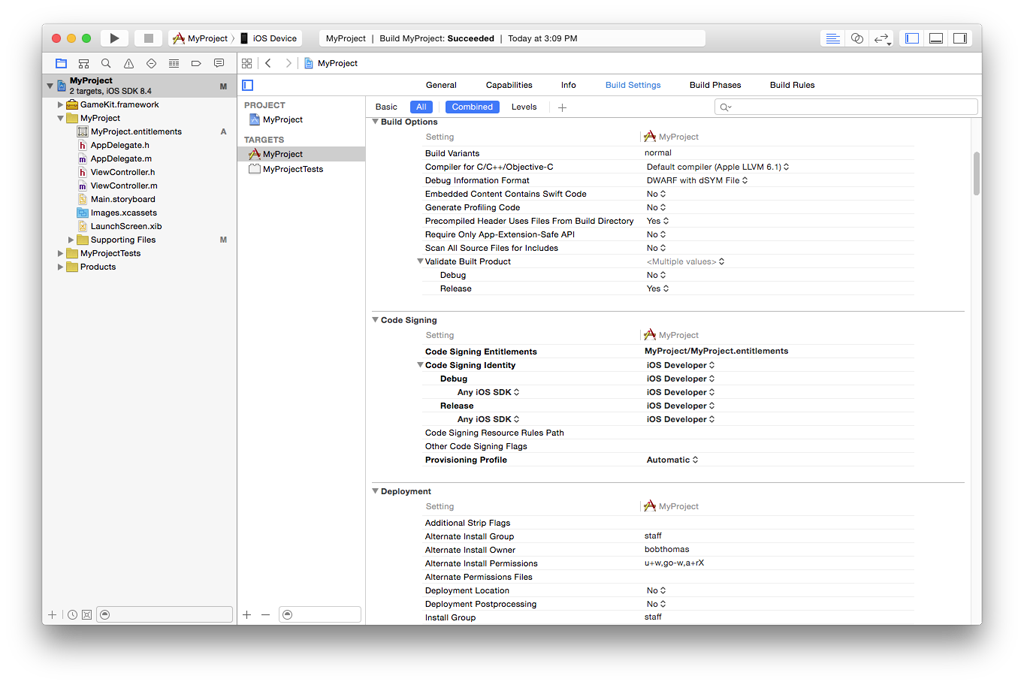This screenshot has width=1024, height=685.
Task: Show the Breakpoint navigator
Action: pos(196,63)
